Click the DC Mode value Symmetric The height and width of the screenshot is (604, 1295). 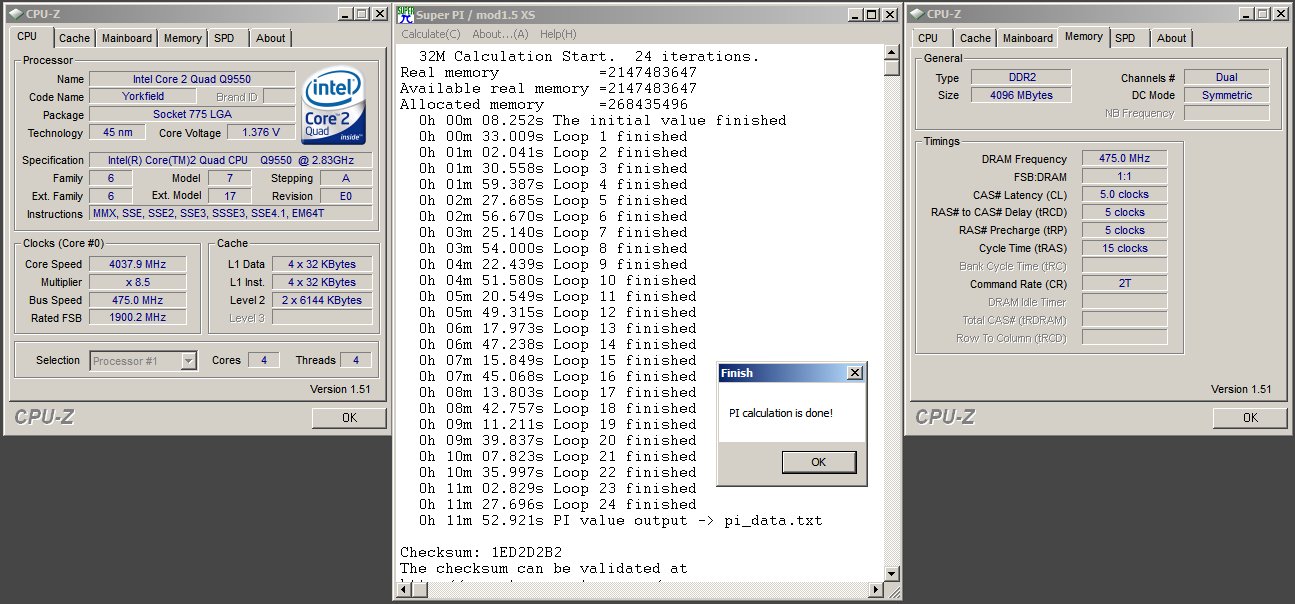click(x=1227, y=96)
